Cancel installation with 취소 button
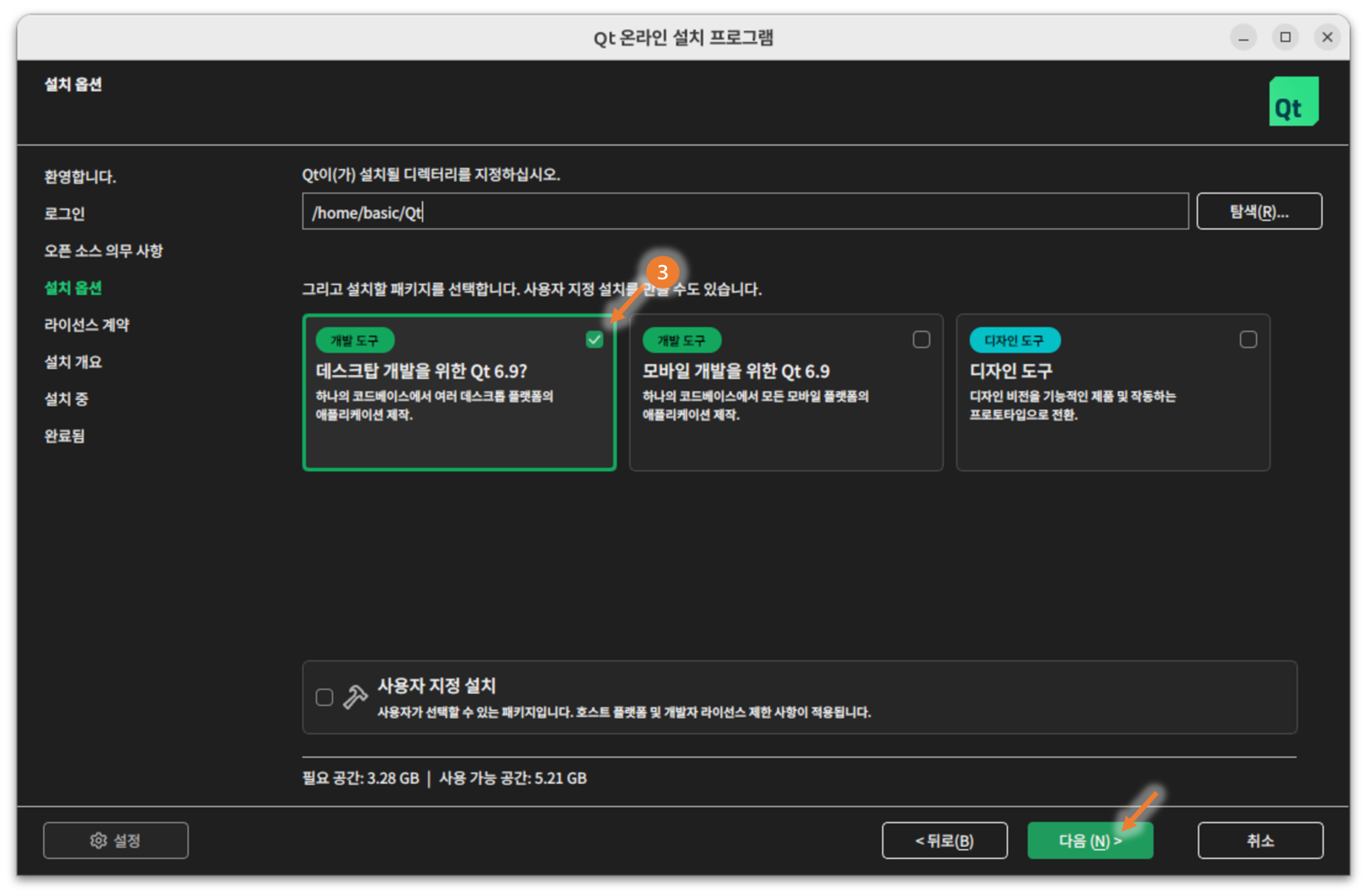1367x896 pixels. pyautogui.click(x=1260, y=840)
